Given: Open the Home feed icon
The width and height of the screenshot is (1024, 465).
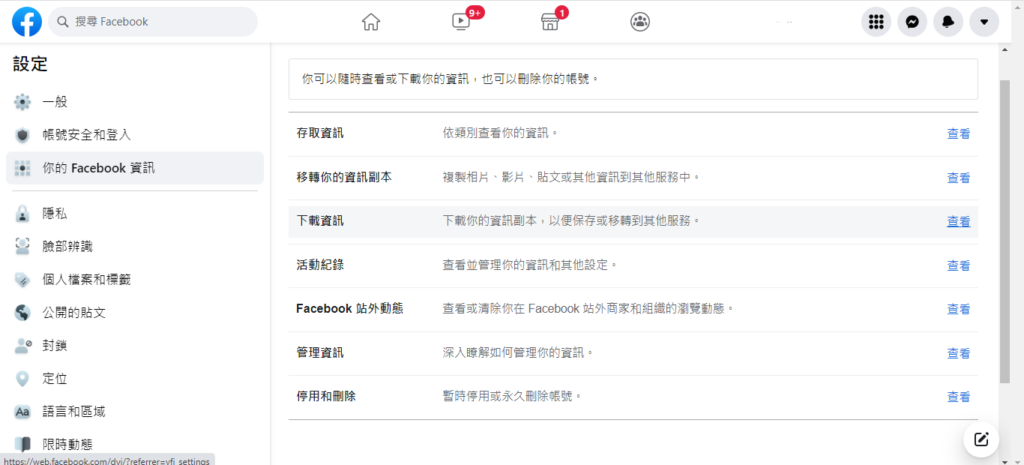Looking at the screenshot, I should point(370,22).
